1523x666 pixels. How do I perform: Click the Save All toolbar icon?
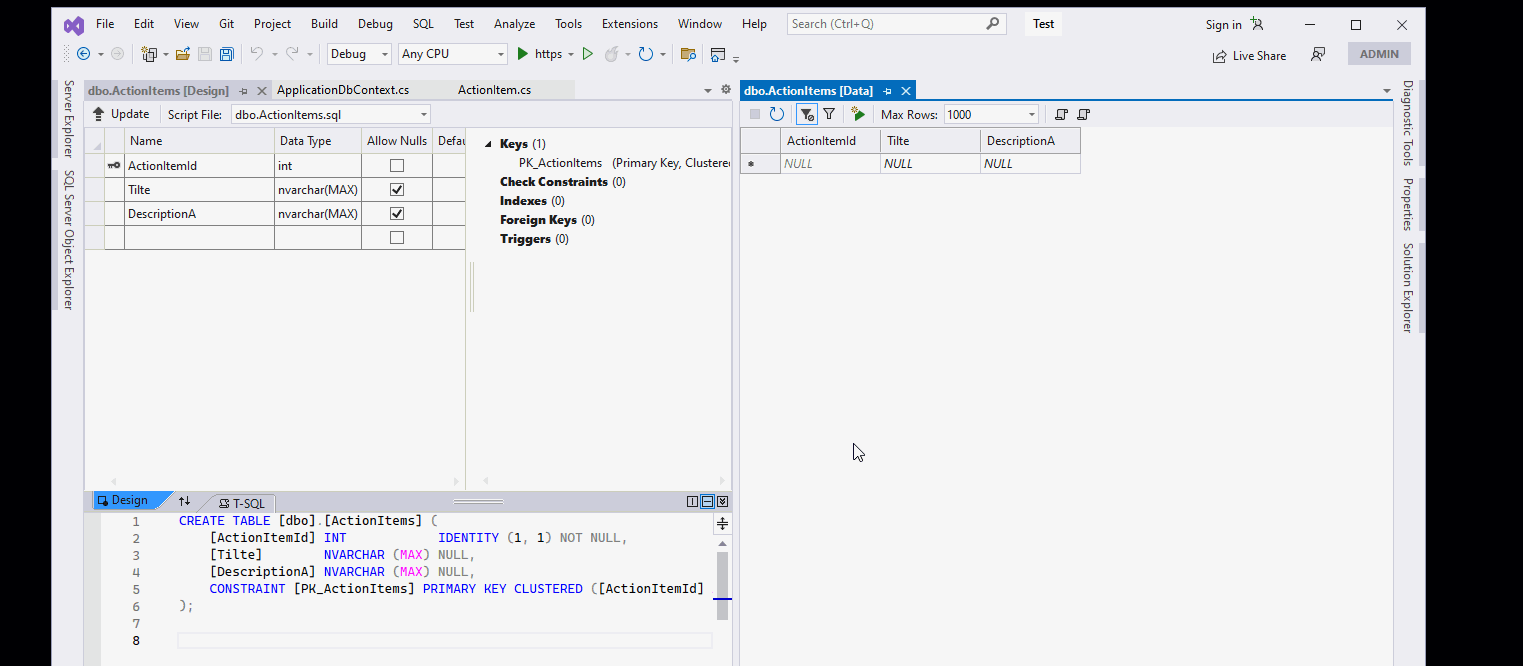(226, 54)
